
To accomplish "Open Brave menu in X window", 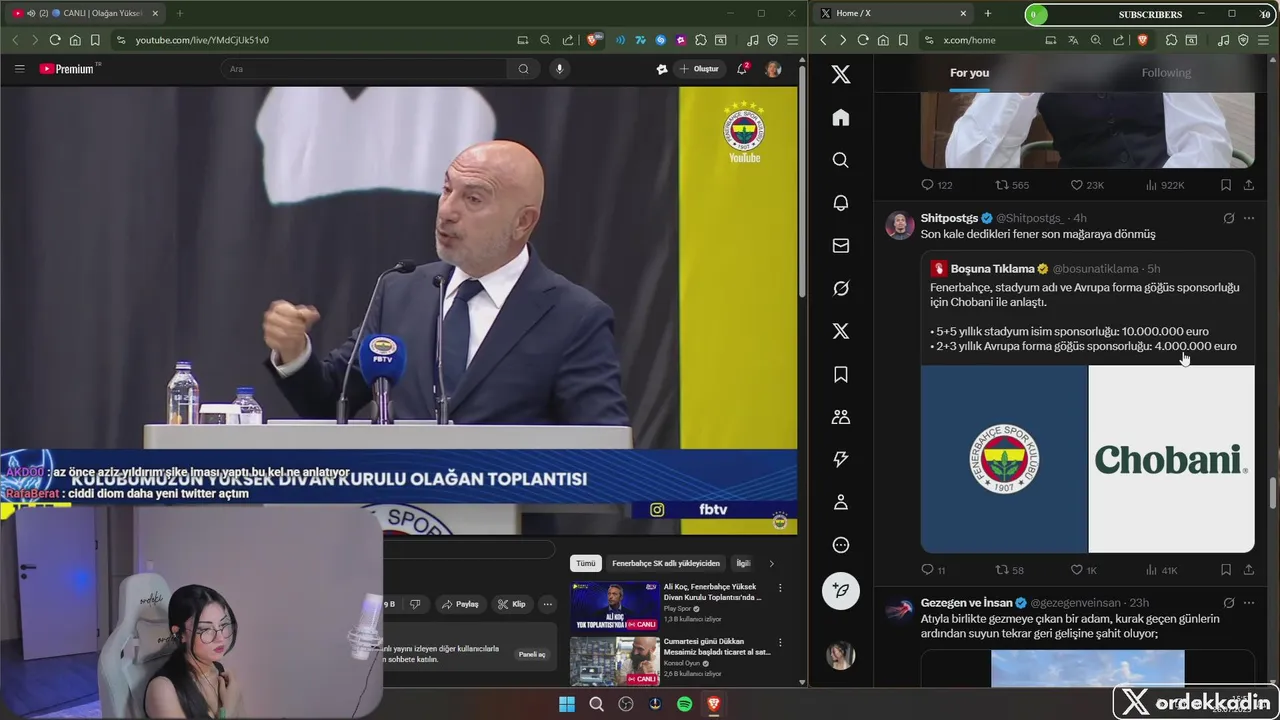I will point(1264,40).
